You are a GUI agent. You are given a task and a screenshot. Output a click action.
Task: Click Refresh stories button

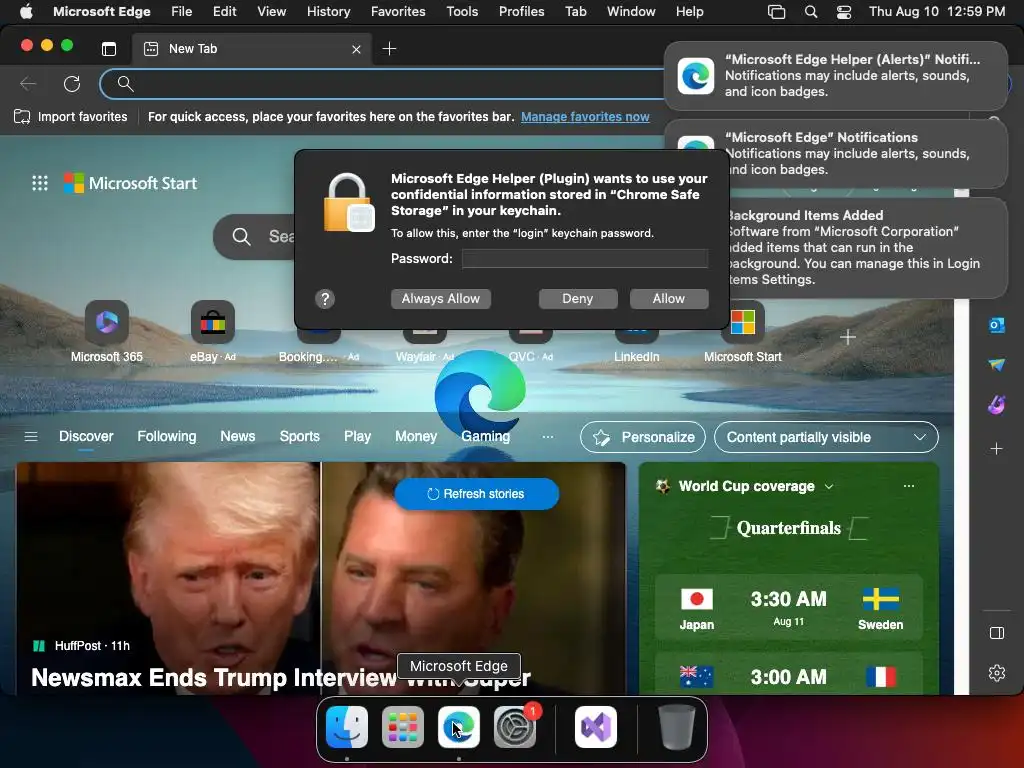pos(477,494)
